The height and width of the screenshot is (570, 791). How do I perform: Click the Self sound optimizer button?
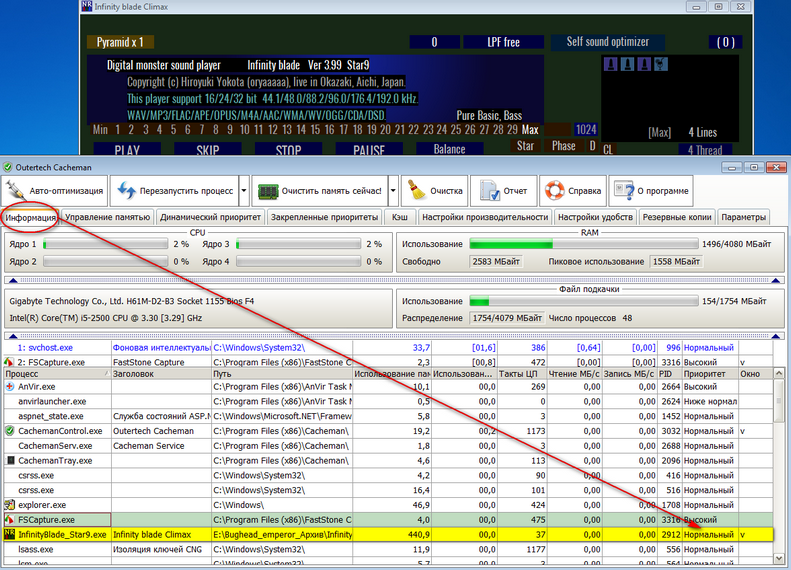pos(608,42)
